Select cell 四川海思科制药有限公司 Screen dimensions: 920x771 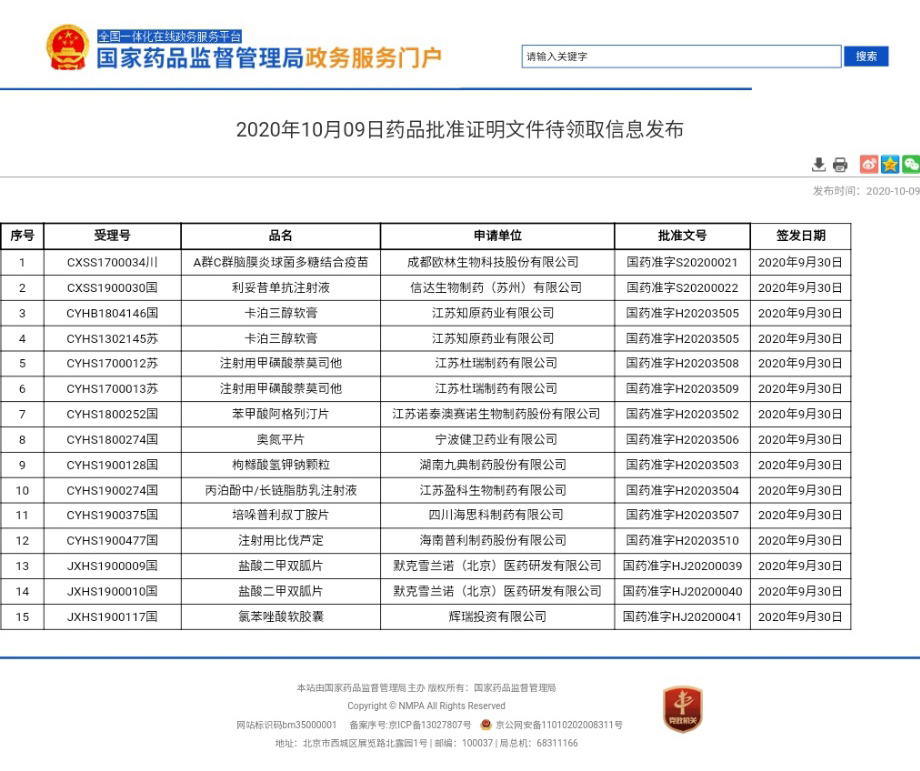[498, 515]
